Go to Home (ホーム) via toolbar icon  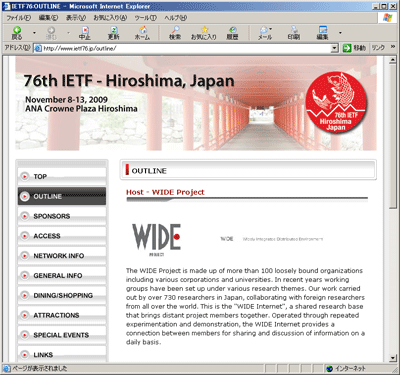[x=142, y=33]
